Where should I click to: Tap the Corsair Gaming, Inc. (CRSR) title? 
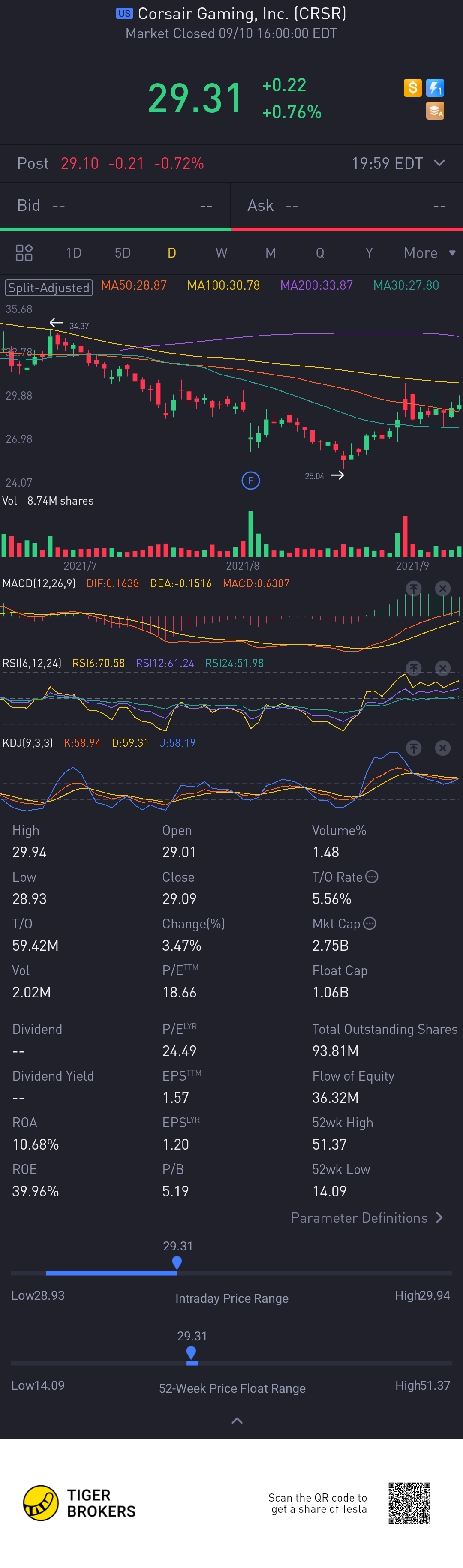(x=242, y=13)
